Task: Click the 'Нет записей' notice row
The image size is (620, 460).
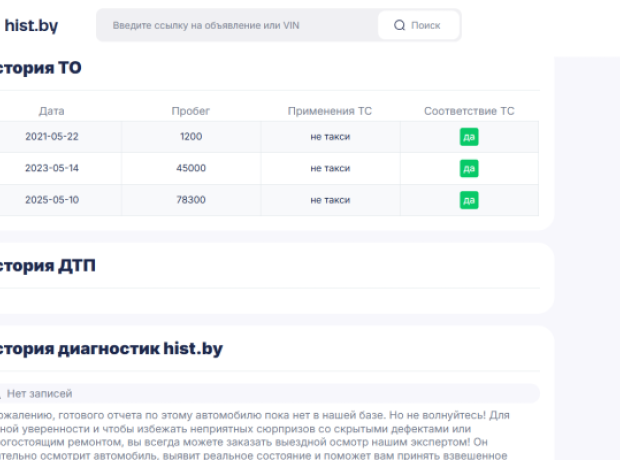Action: click(40, 394)
